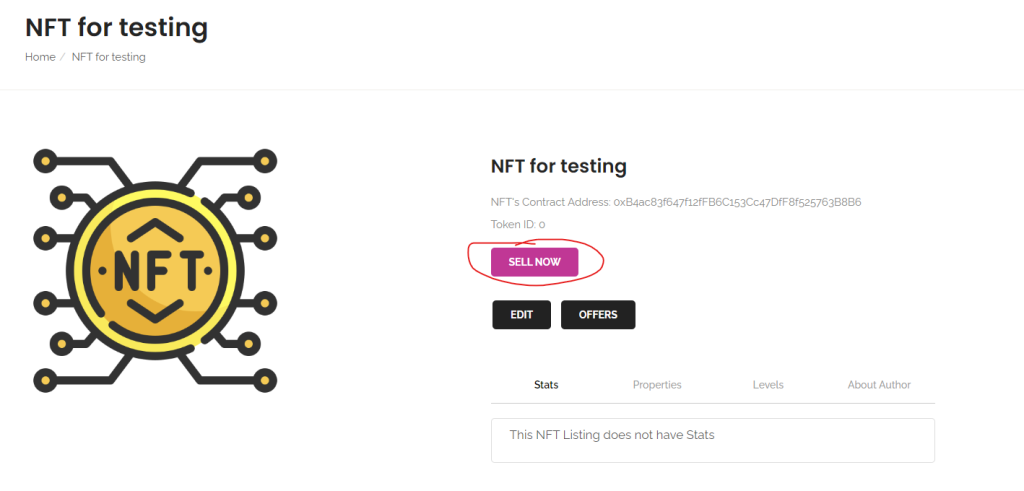Click the NFT name heading above contract address
Image resolution: width=1024 pixels, height=491 pixels.
pyautogui.click(x=558, y=166)
